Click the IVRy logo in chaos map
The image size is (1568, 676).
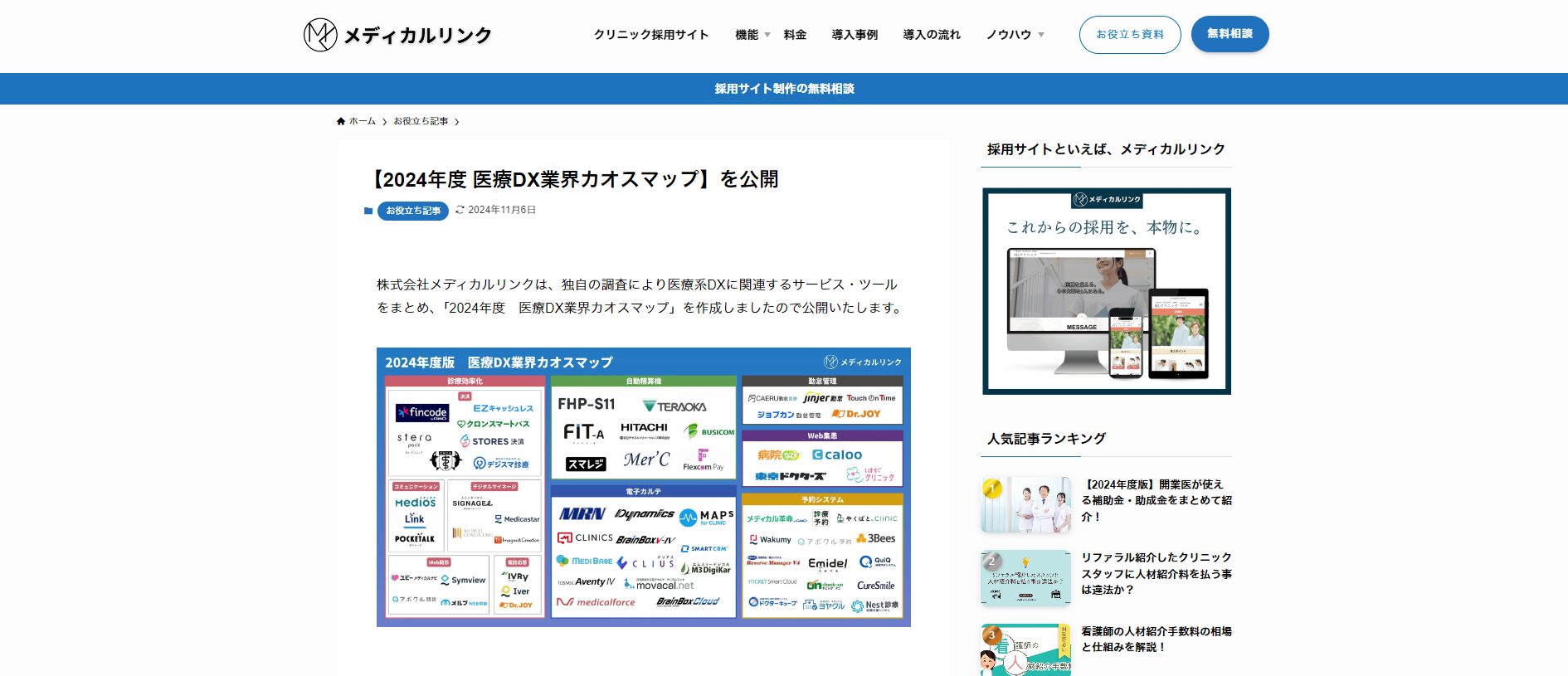pos(516,576)
